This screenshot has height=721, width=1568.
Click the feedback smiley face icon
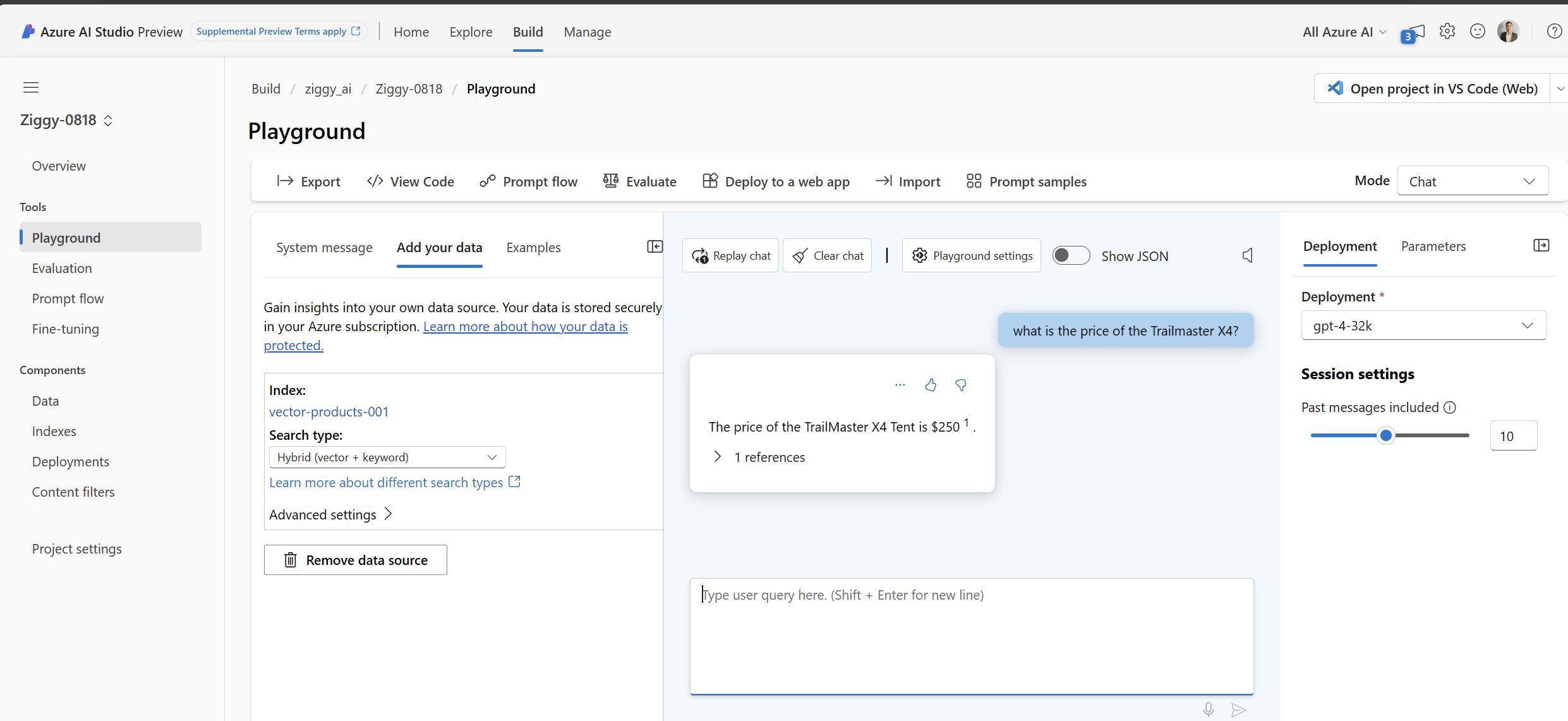coord(1477,32)
